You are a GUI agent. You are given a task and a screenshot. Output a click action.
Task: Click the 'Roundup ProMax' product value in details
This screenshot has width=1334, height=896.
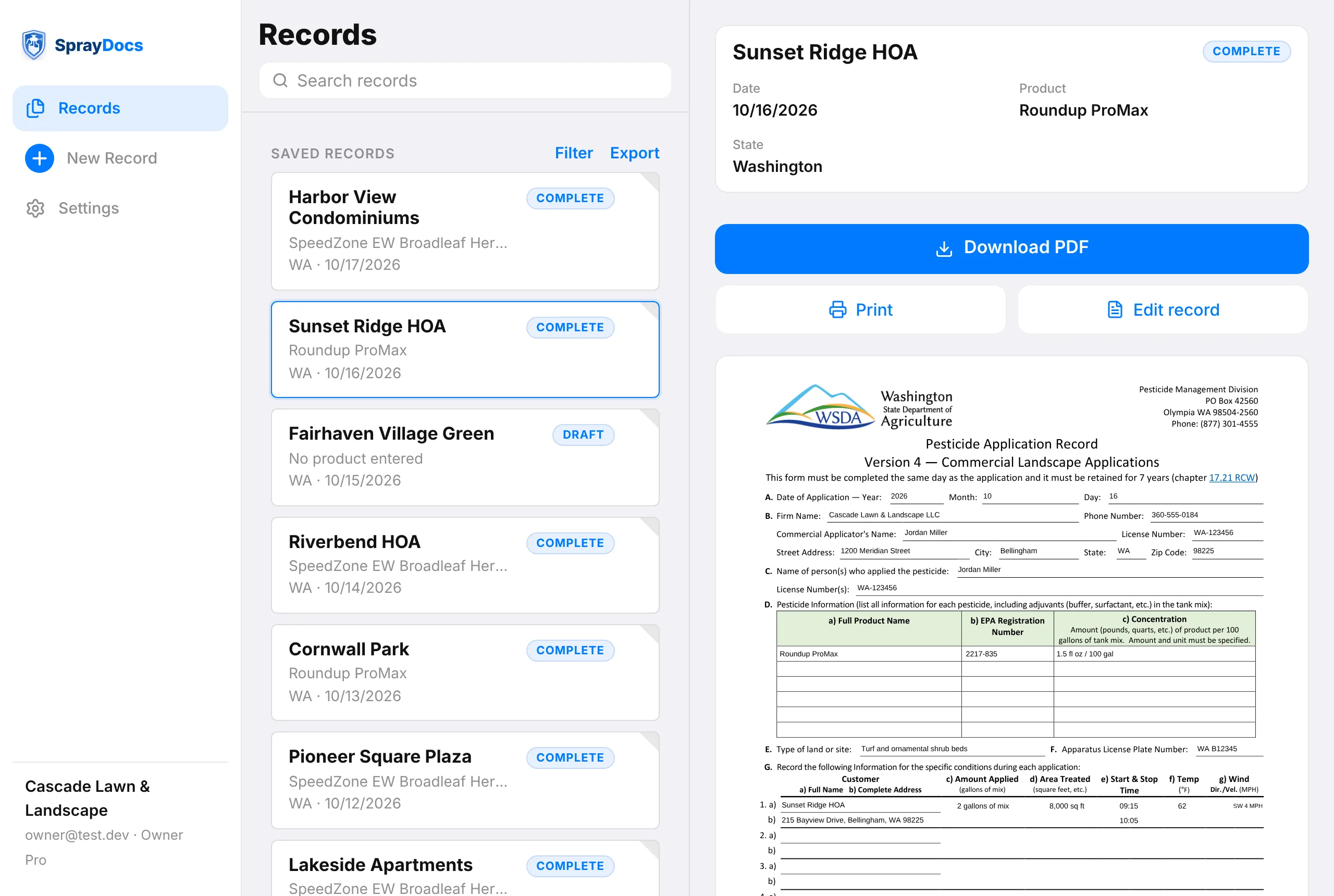click(1083, 110)
